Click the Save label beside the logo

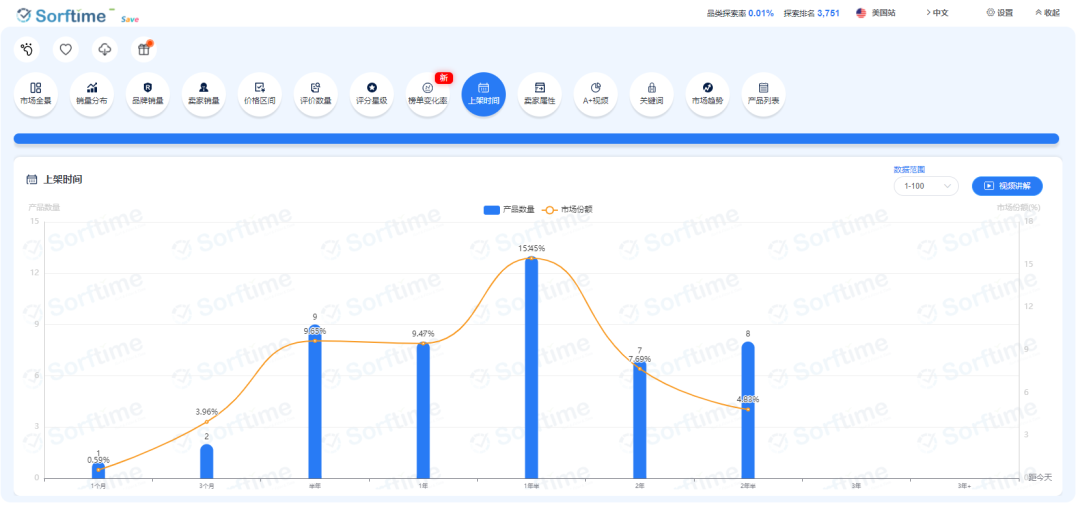(129, 19)
